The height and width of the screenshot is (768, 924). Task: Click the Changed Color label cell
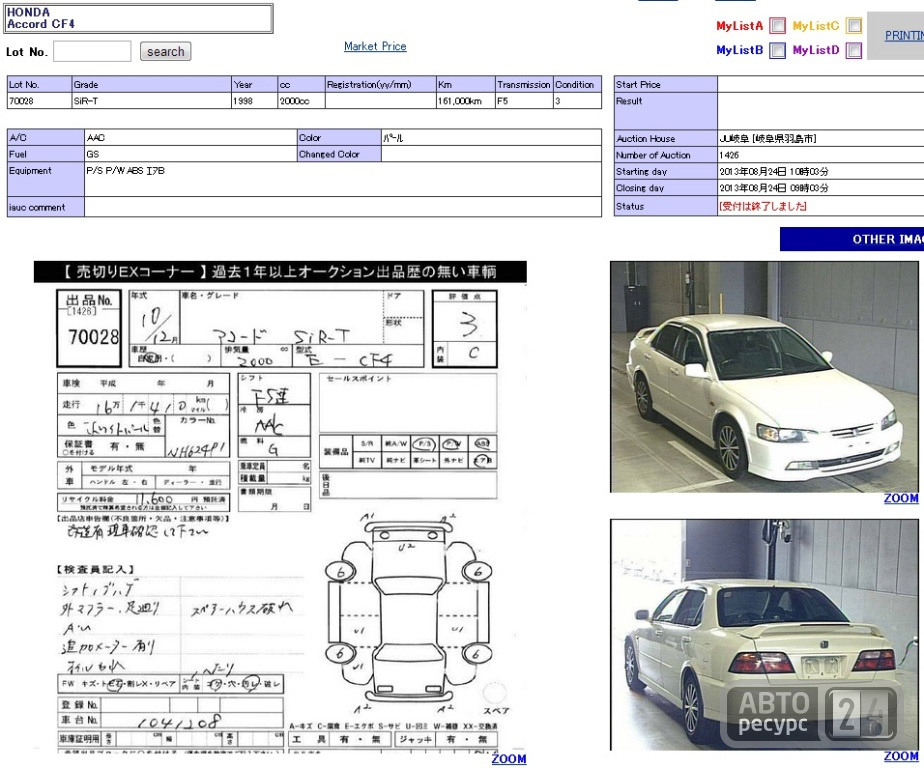click(x=339, y=154)
